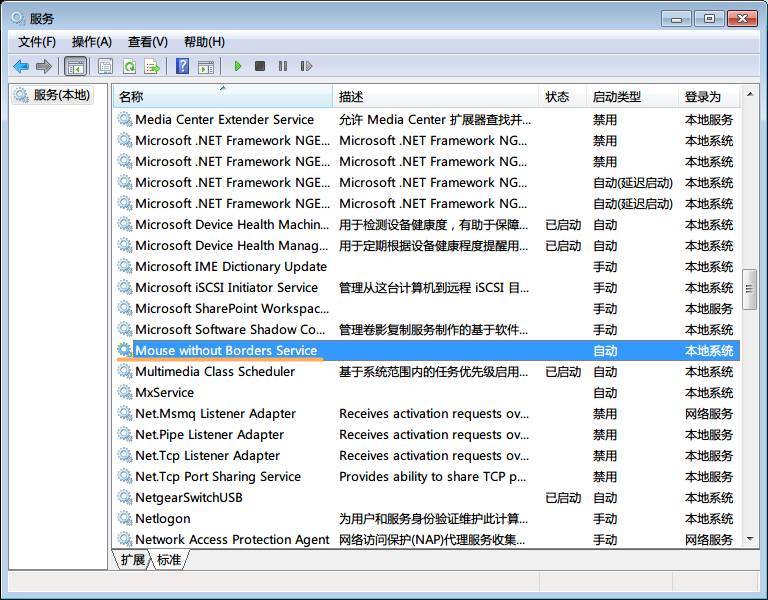This screenshot has height=600, width=768.
Task: Click 已启动 status of Multimedia Class Scheduler
Action: coord(563,372)
